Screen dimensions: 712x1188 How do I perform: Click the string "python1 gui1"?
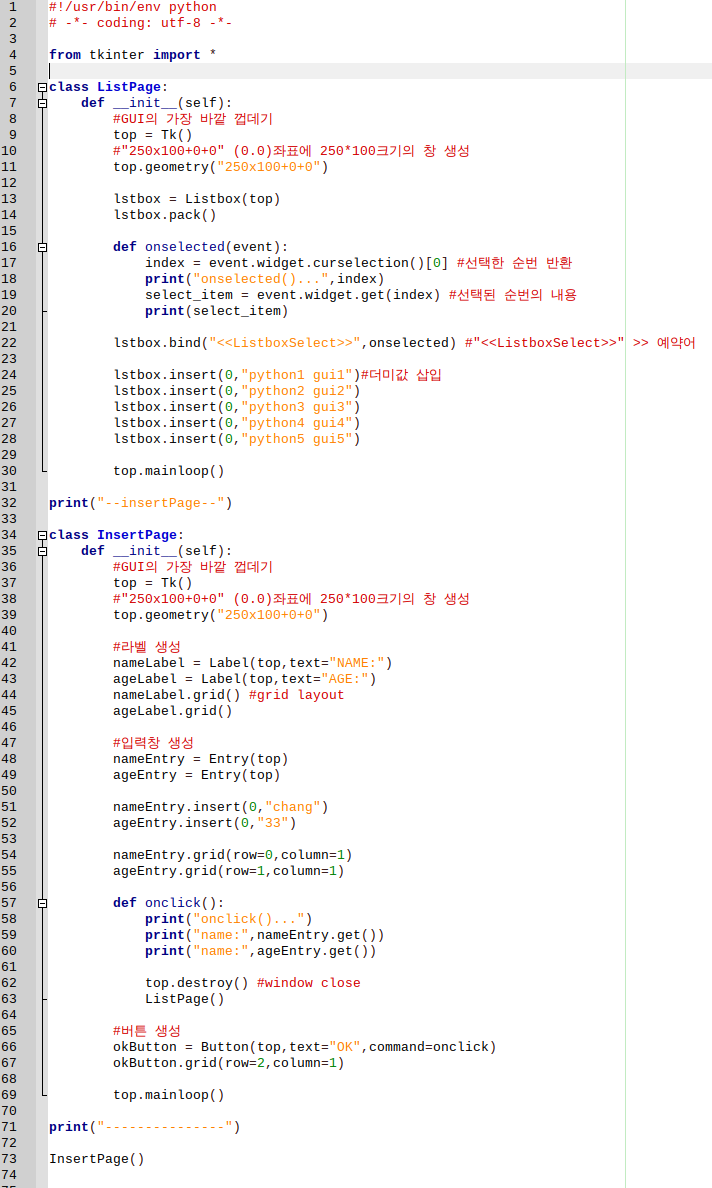(297, 375)
